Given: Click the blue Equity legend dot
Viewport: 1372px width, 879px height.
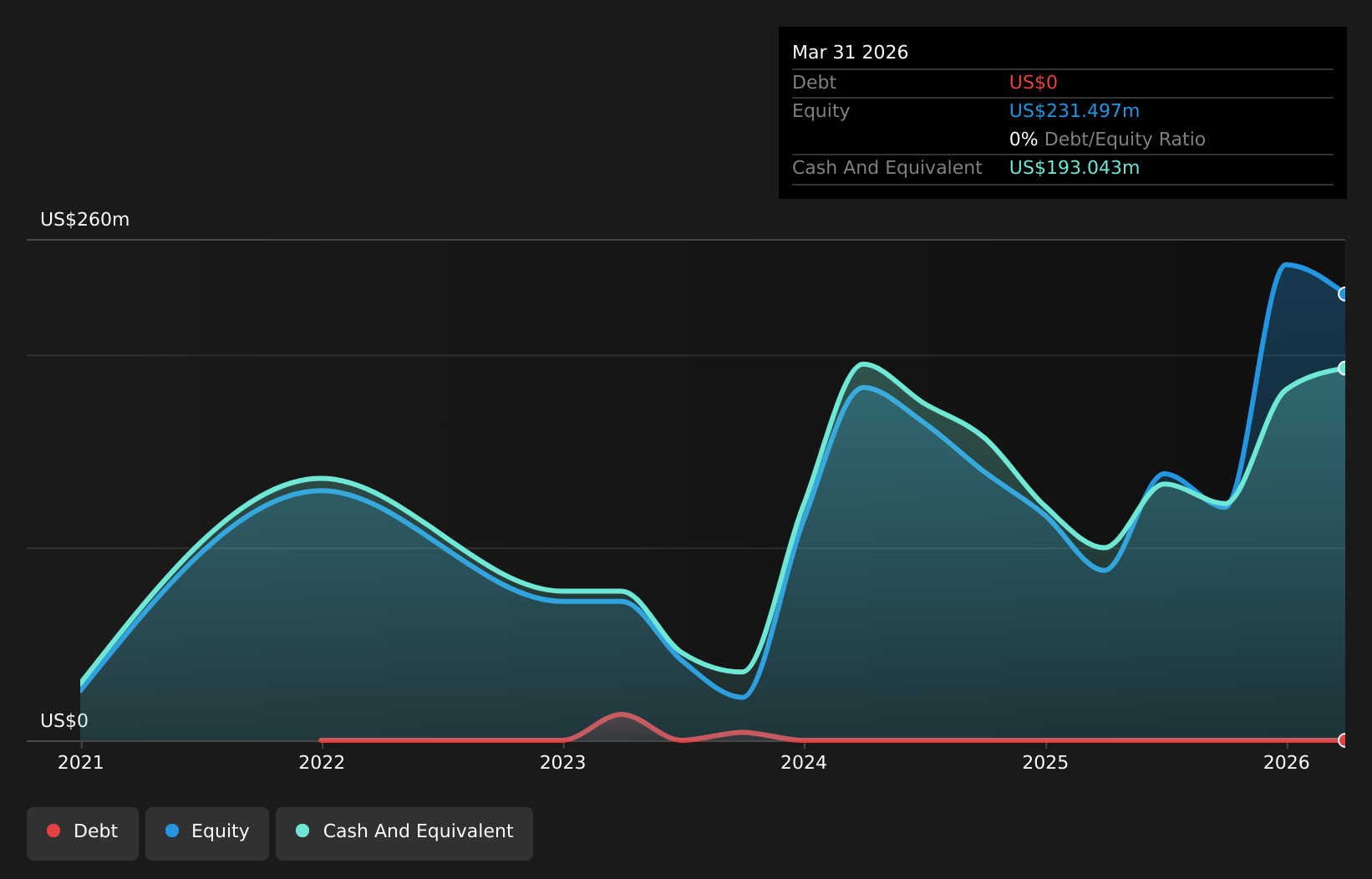Looking at the screenshot, I should pos(172,831).
